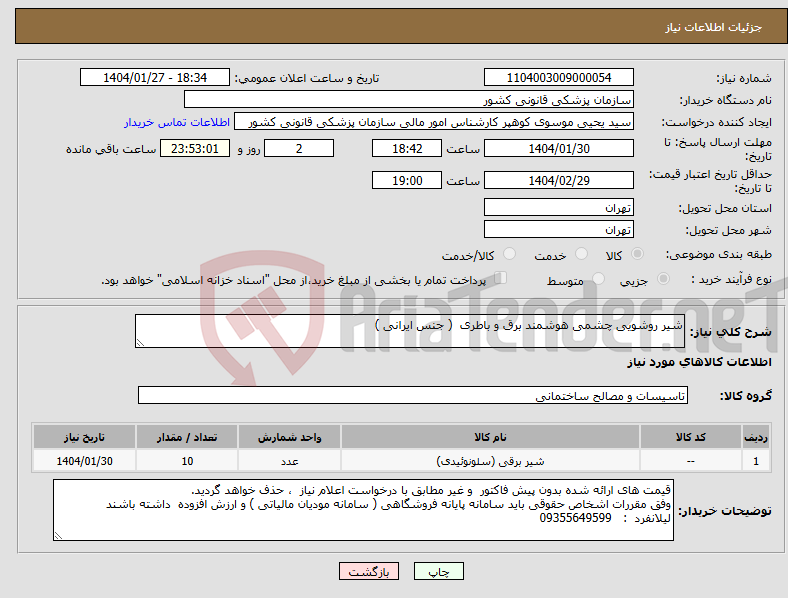
Task: Click the goods group field تاسیسات و مصالح ساختمانی
Action: pos(413,395)
